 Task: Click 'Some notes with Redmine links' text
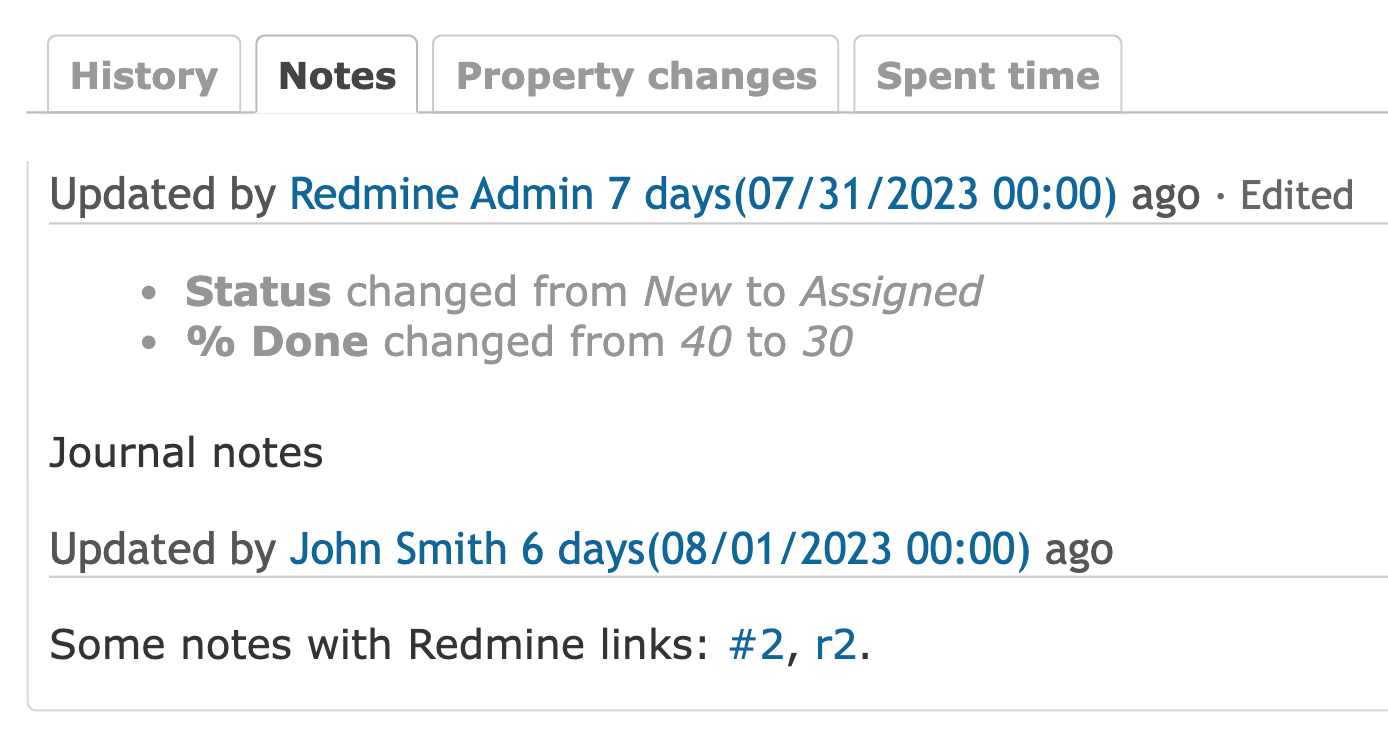click(380, 645)
